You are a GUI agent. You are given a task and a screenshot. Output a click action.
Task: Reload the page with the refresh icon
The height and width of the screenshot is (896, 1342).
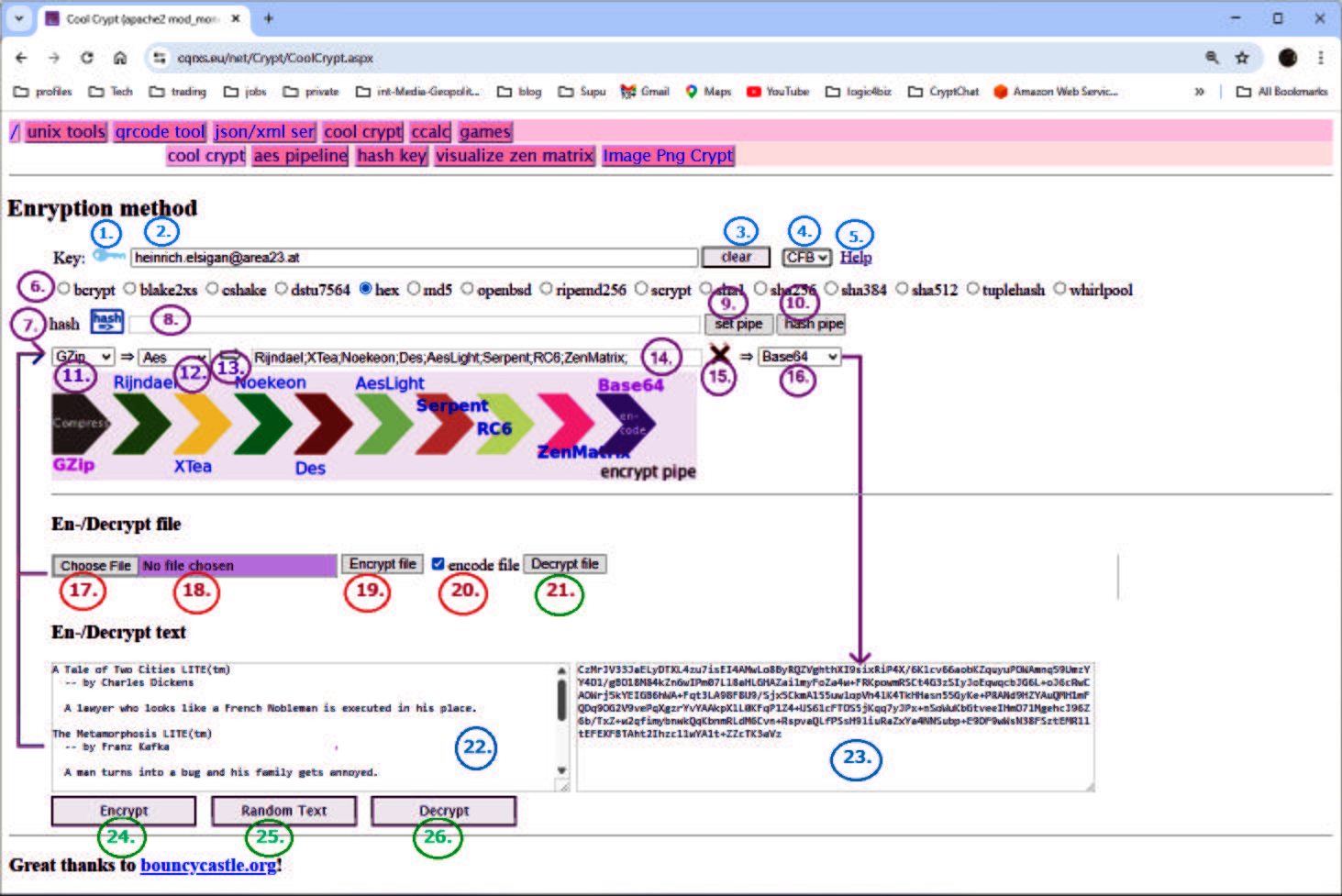pos(87,58)
